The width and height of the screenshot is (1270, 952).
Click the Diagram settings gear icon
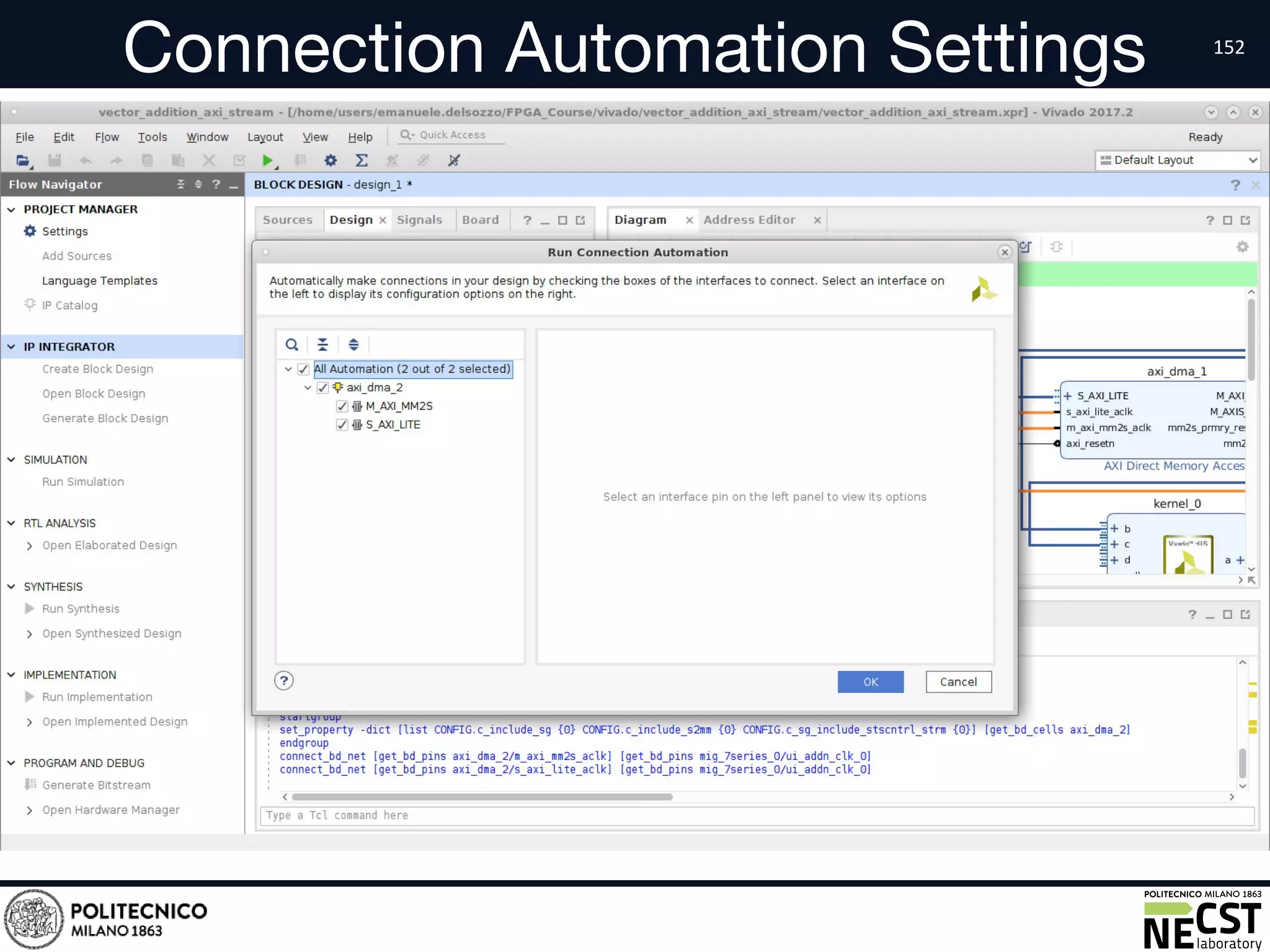coord(1242,247)
